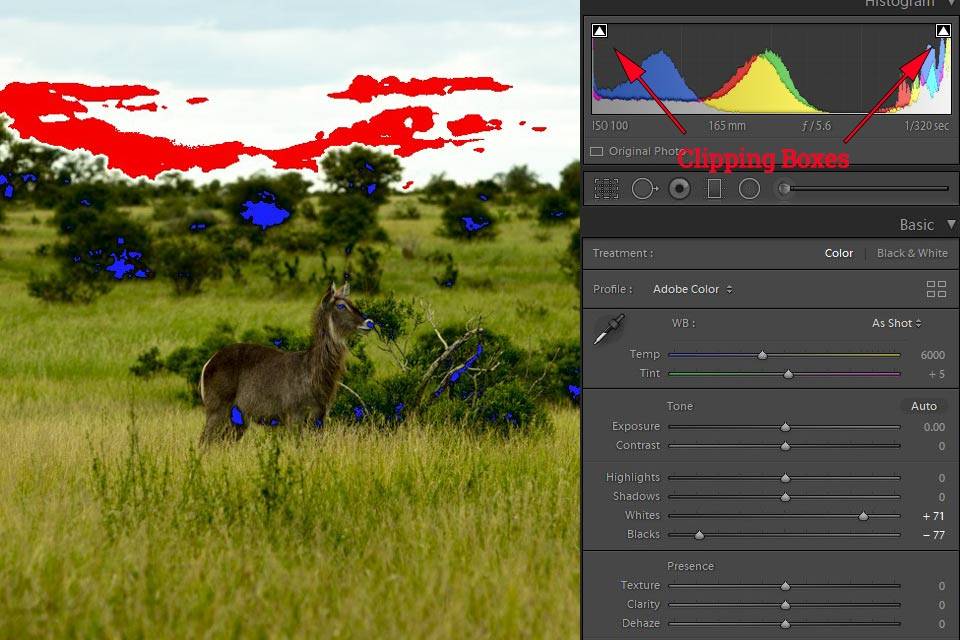Click the Auto tone button
This screenshot has width=960, height=640.
(x=923, y=406)
